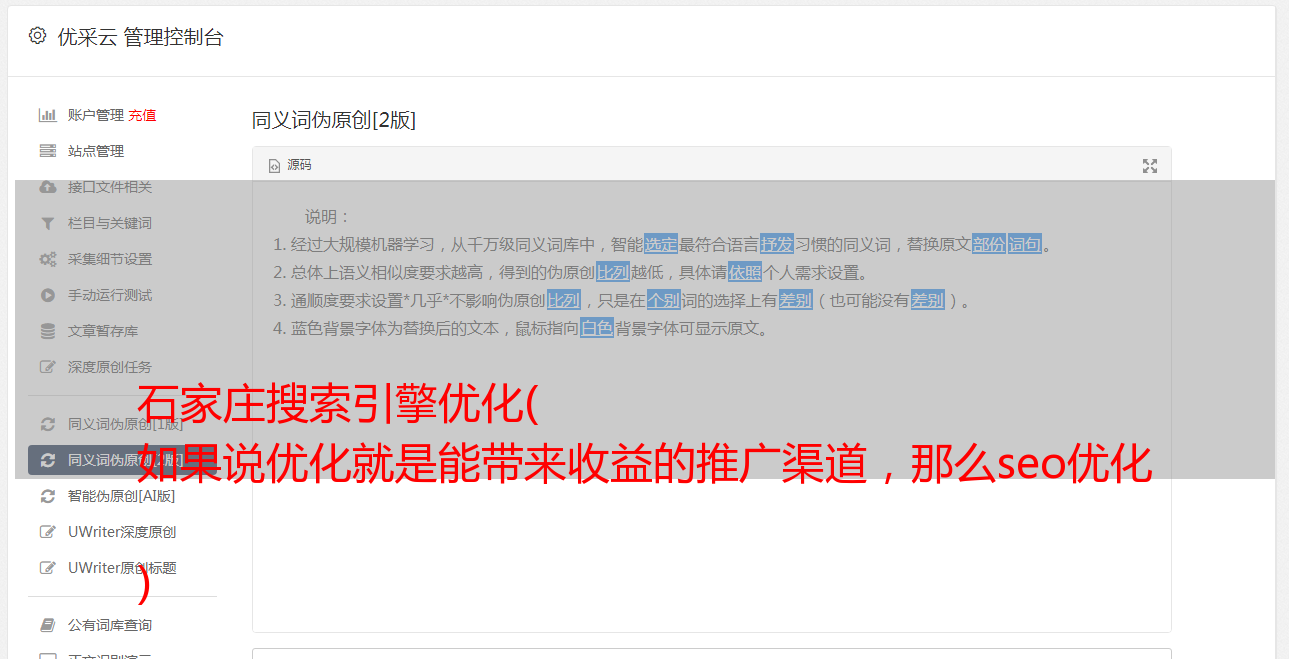The width and height of the screenshot is (1289, 659).
Task: Click the bar chart icon for 账户管理
Action: [47, 115]
